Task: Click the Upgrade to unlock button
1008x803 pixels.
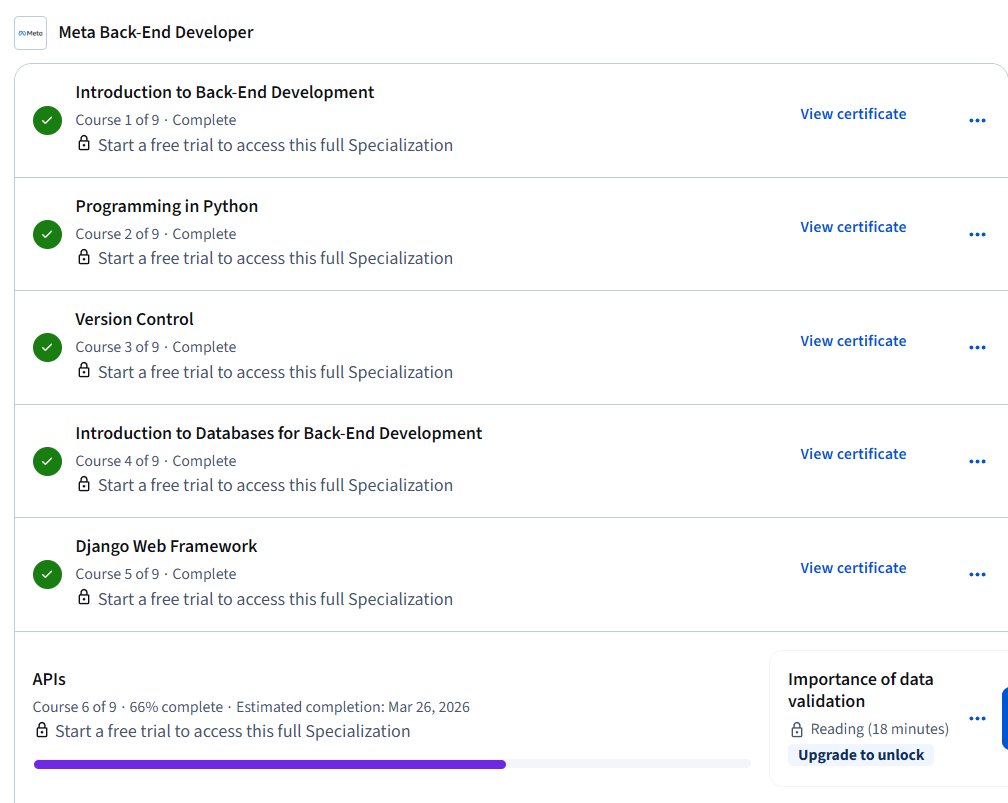Action: [x=861, y=755]
